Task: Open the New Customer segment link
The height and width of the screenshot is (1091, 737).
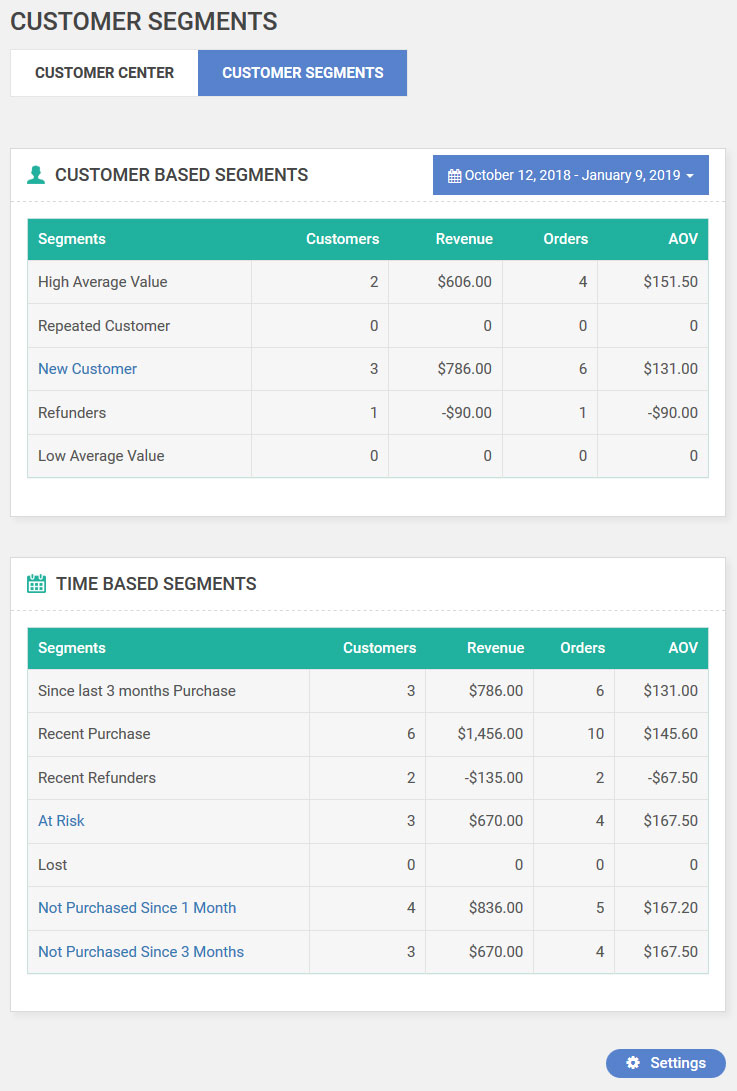Action: pyautogui.click(x=88, y=369)
